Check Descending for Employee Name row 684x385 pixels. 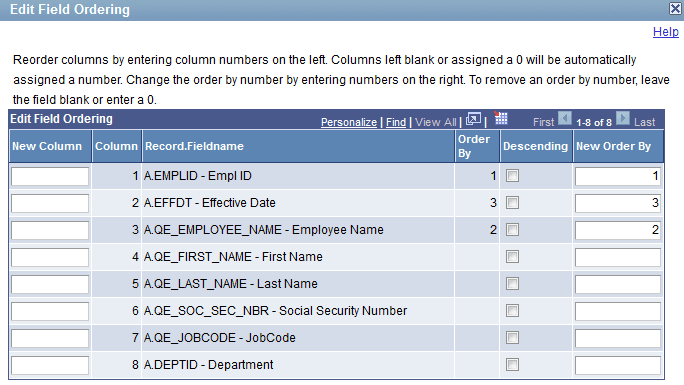coord(513,230)
